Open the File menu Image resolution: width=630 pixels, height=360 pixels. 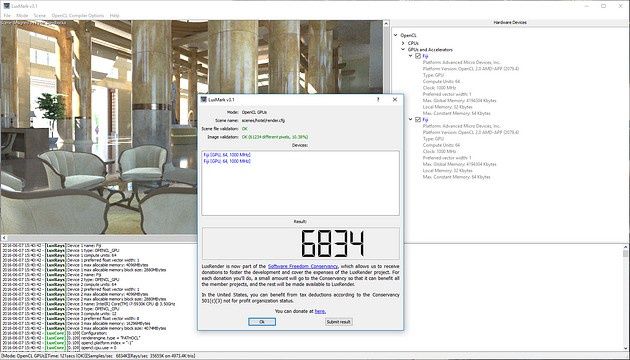tap(7, 15)
